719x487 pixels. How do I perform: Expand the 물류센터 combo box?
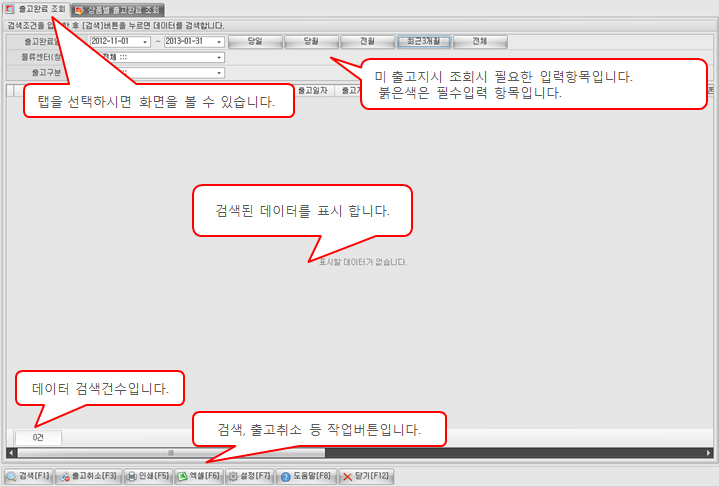click(x=219, y=57)
